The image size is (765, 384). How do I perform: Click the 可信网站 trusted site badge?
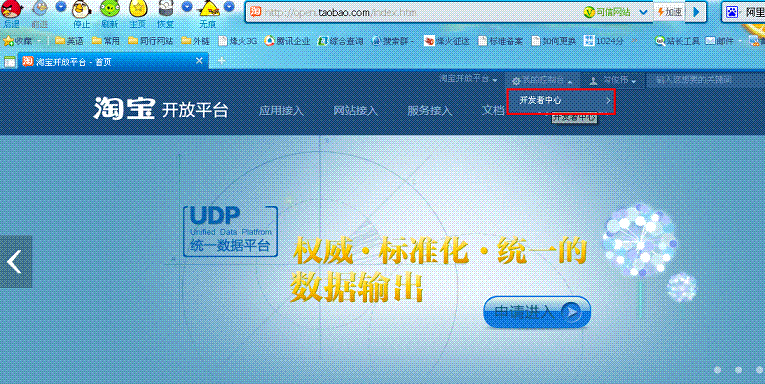[607, 12]
